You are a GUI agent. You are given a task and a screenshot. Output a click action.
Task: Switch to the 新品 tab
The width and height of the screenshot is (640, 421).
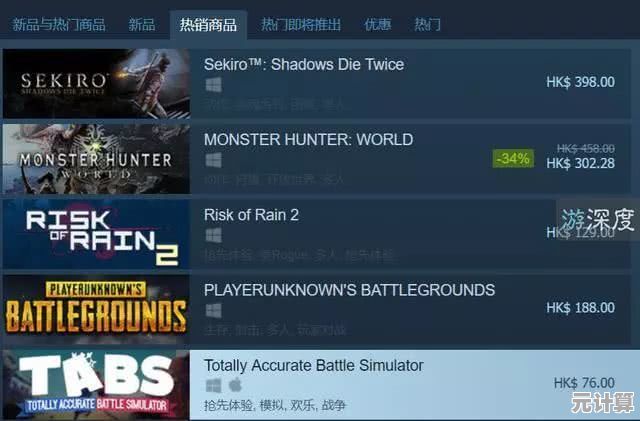pyautogui.click(x=142, y=25)
